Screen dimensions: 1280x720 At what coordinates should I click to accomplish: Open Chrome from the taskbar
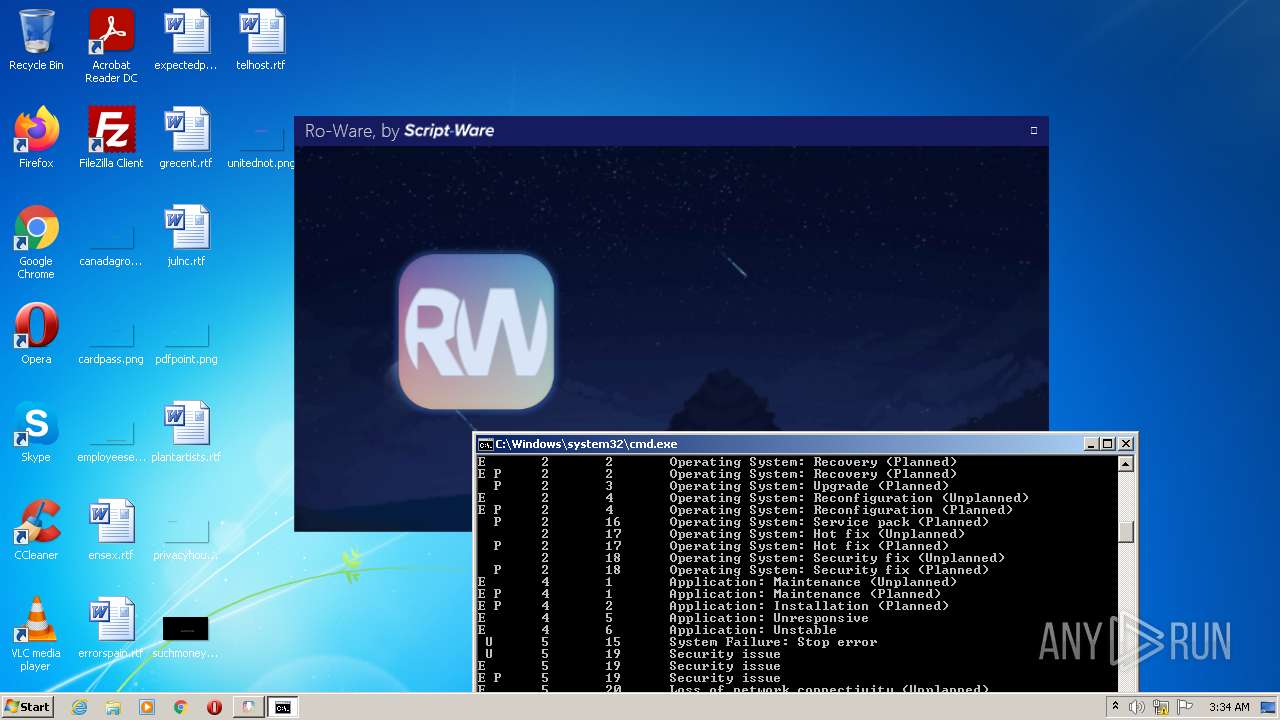(x=181, y=707)
